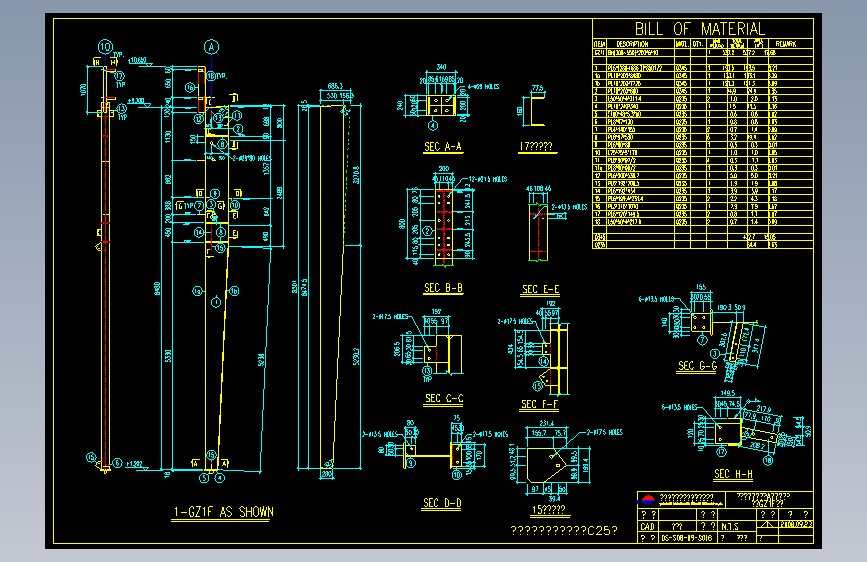Image resolution: width=867 pixels, height=562 pixels.
Task: Click the '12-Ø21.5 HOLES' annotation
Action: click(x=488, y=179)
